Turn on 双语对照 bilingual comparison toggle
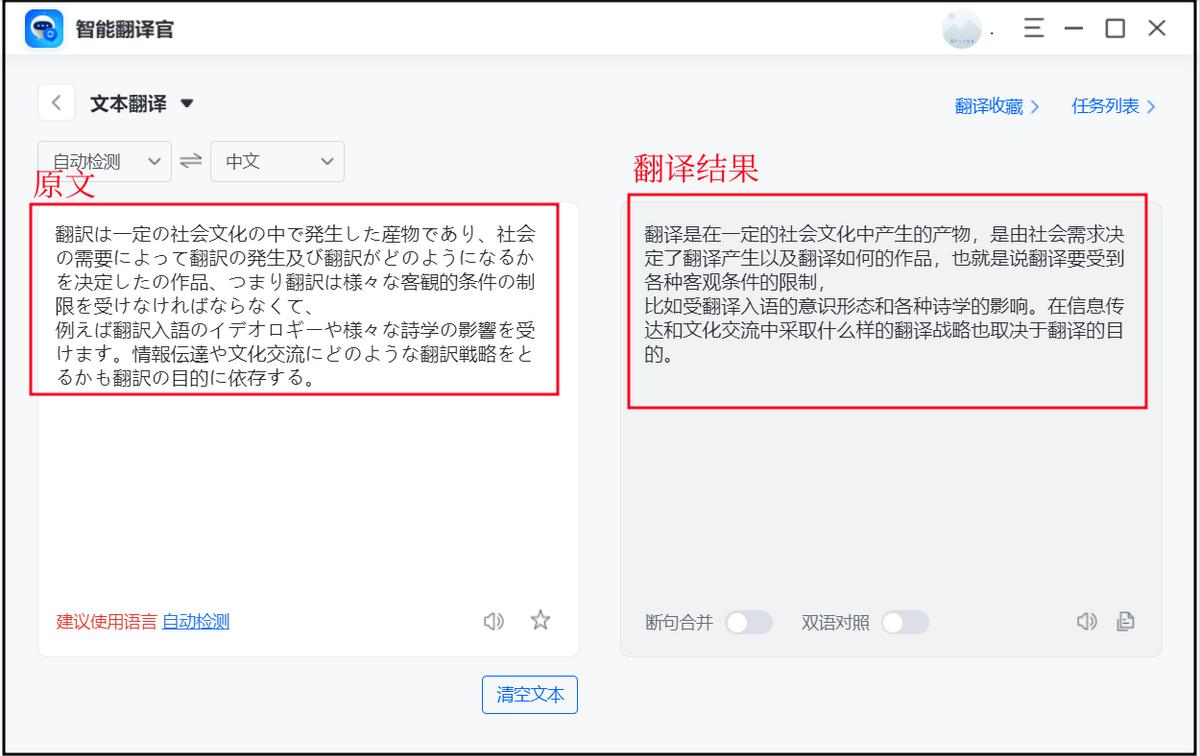 click(907, 622)
